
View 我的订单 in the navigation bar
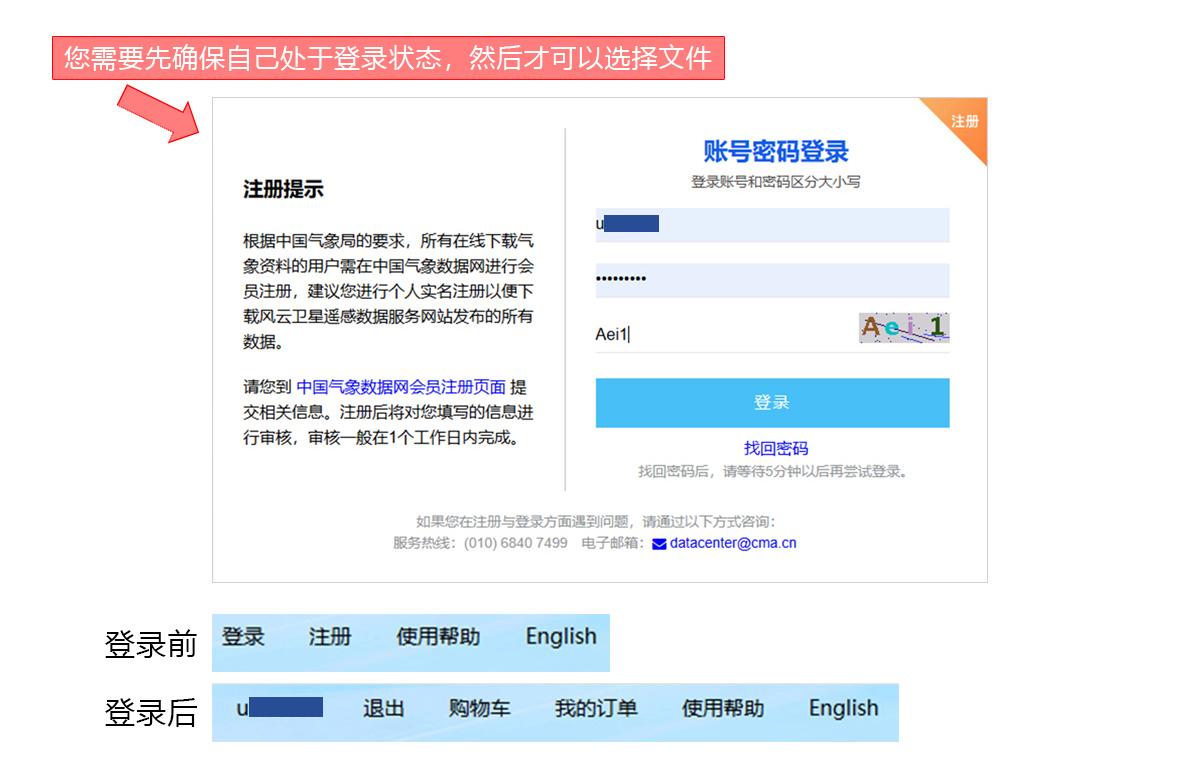pyautogui.click(x=596, y=709)
